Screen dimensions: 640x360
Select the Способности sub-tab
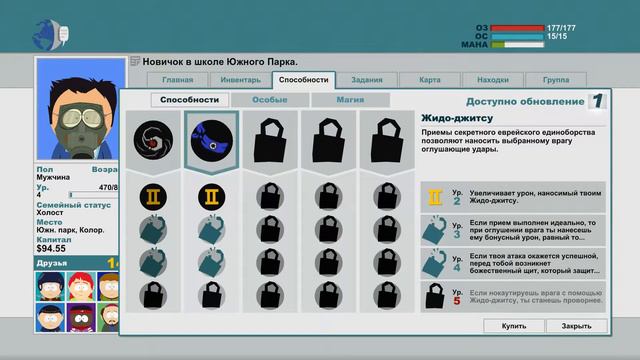click(189, 100)
